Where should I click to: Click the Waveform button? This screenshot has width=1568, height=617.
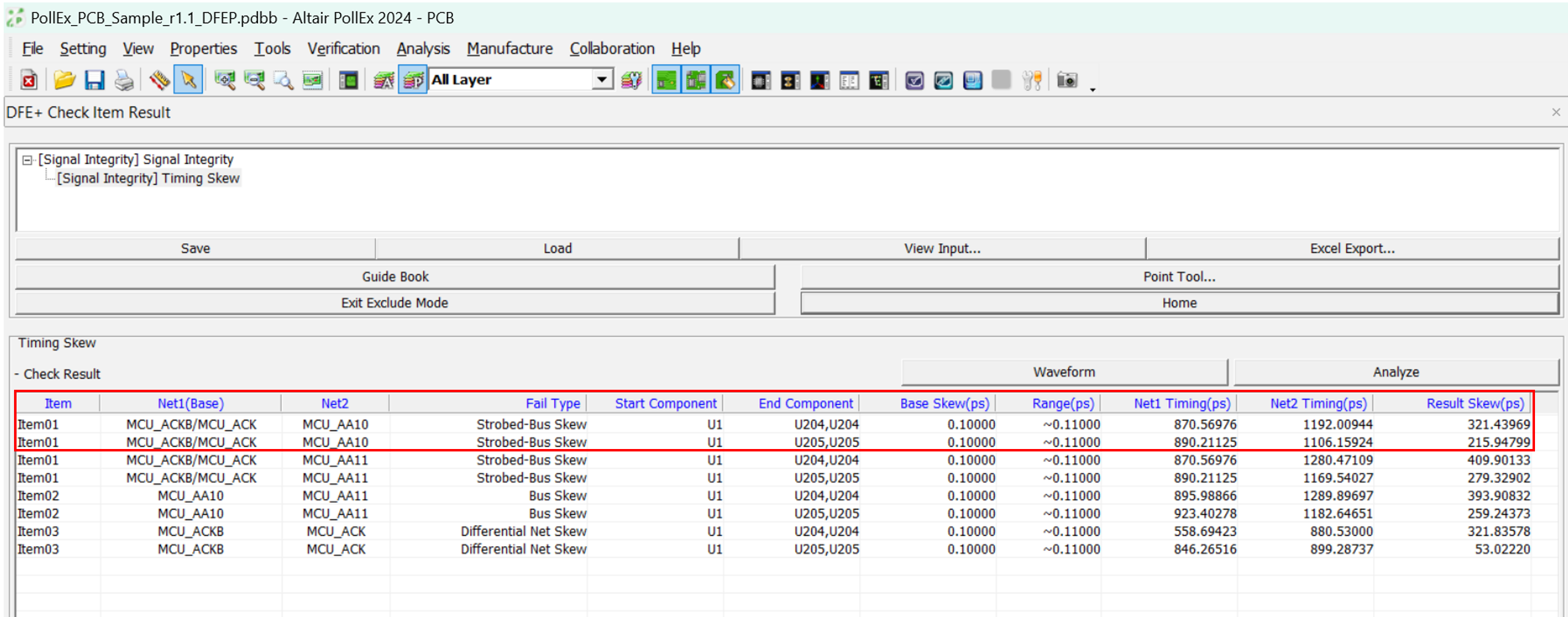click(x=1064, y=372)
